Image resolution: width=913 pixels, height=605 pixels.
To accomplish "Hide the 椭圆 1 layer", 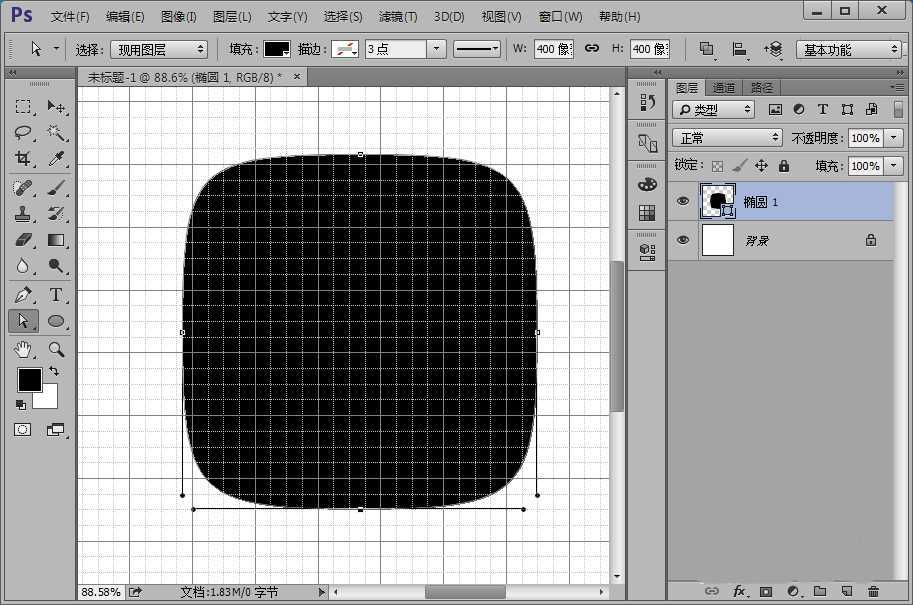I will tap(683, 201).
